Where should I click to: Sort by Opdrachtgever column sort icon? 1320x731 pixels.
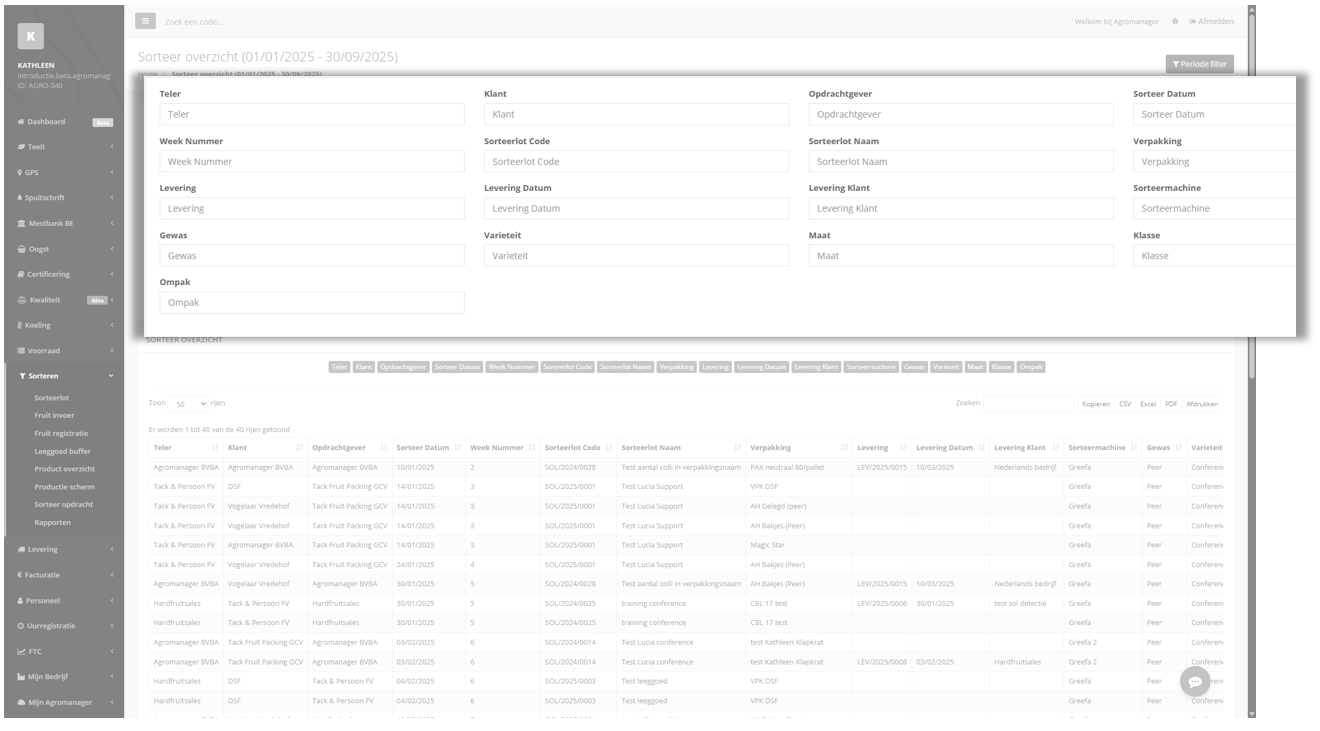pyautogui.click(x=384, y=448)
